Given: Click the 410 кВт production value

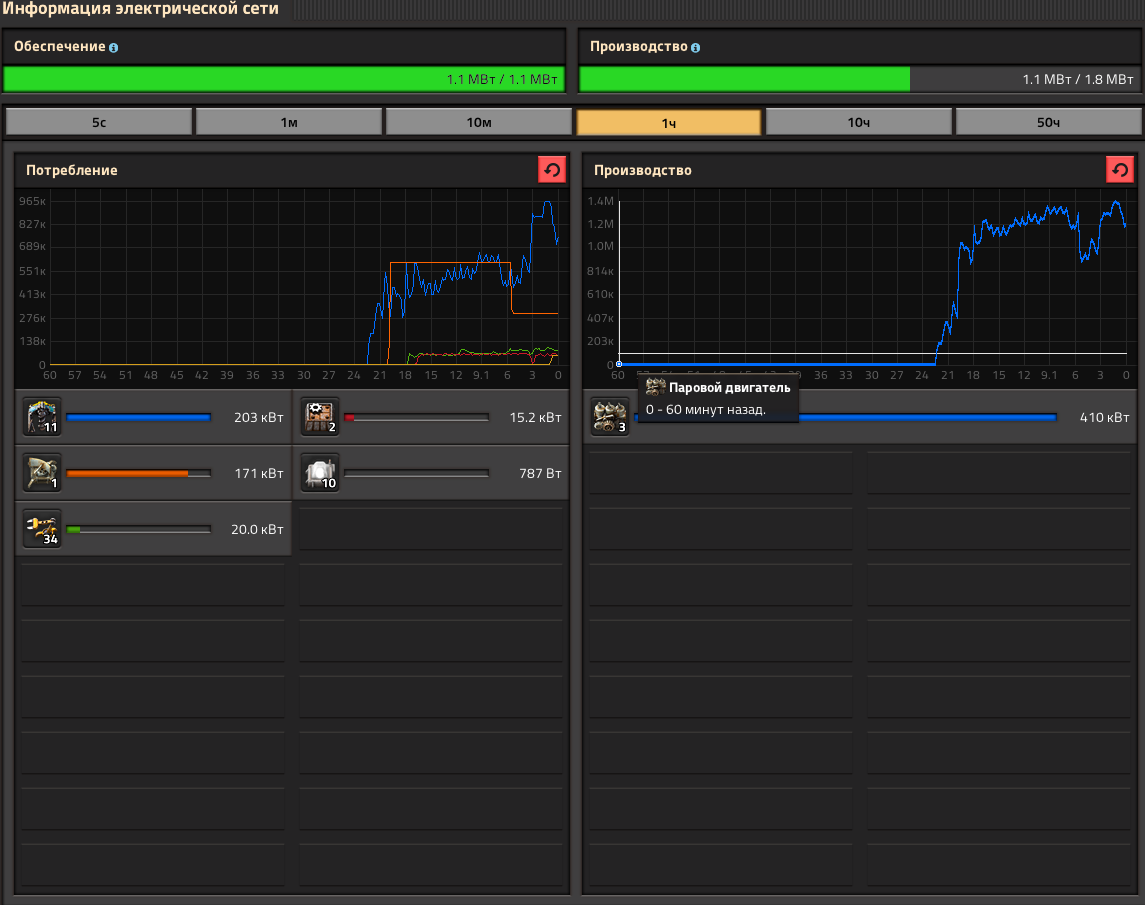Looking at the screenshot, I should (x=1104, y=417).
